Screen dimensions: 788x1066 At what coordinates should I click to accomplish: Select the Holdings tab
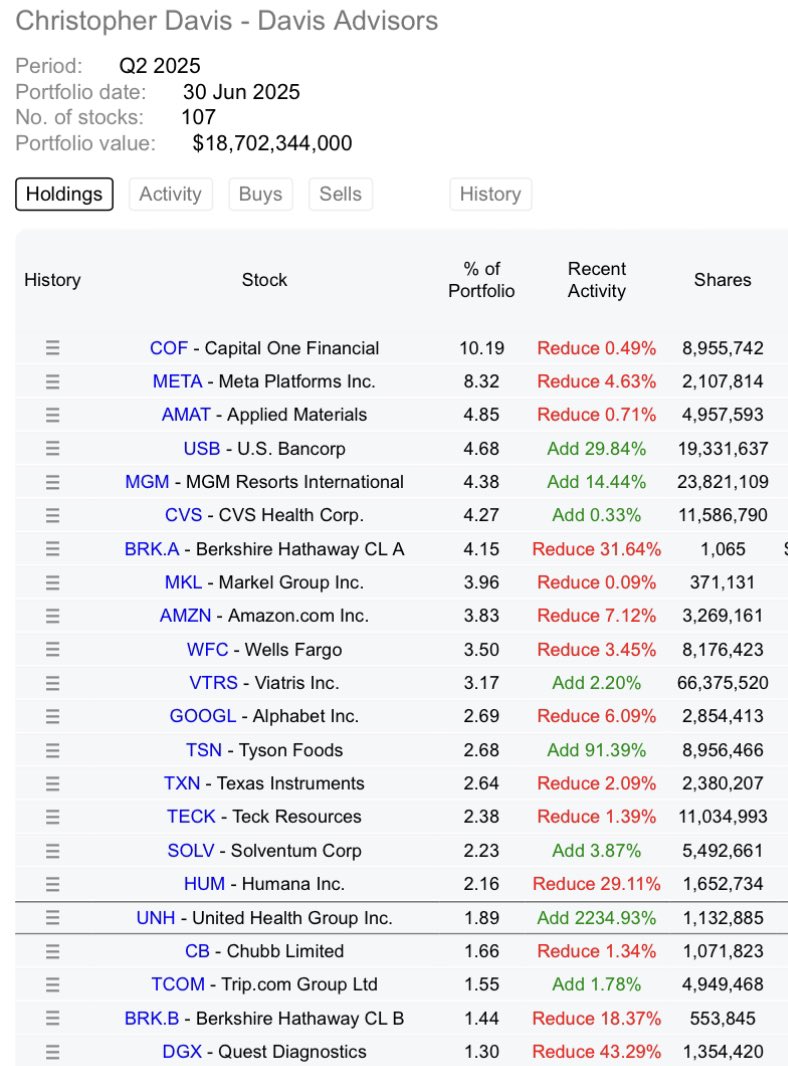[x=64, y=194]
